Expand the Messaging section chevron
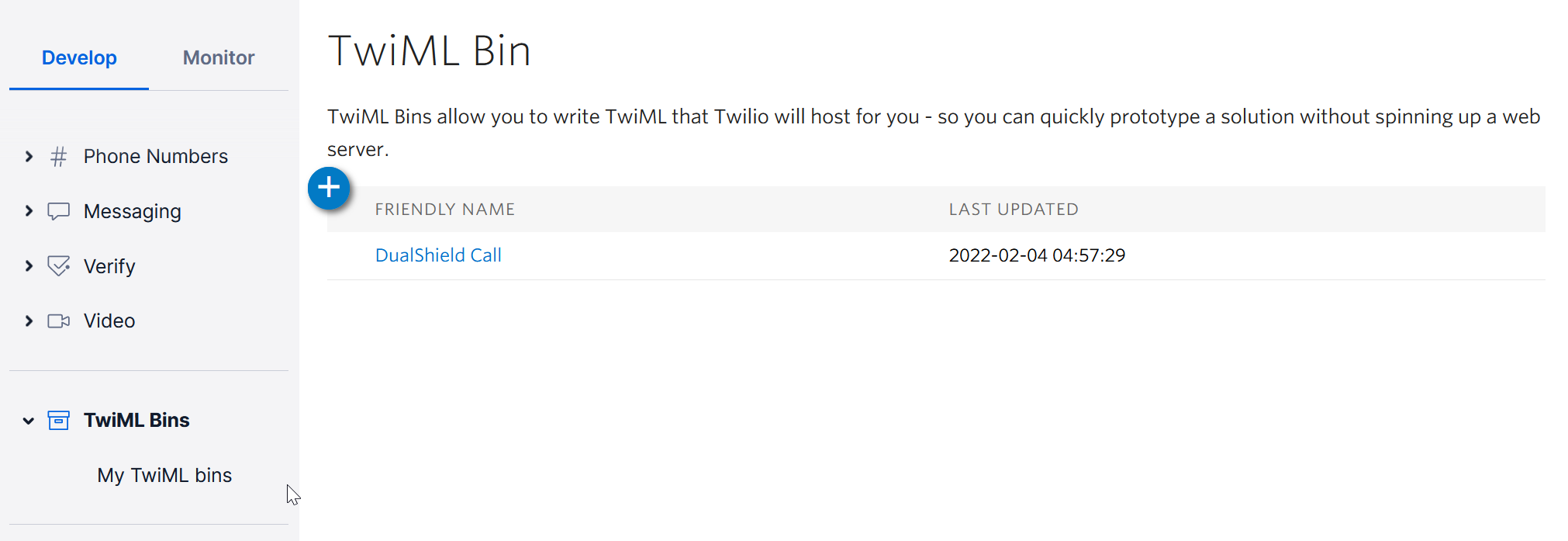Viewport: 1568px width, 541px height. click(29, 211)
